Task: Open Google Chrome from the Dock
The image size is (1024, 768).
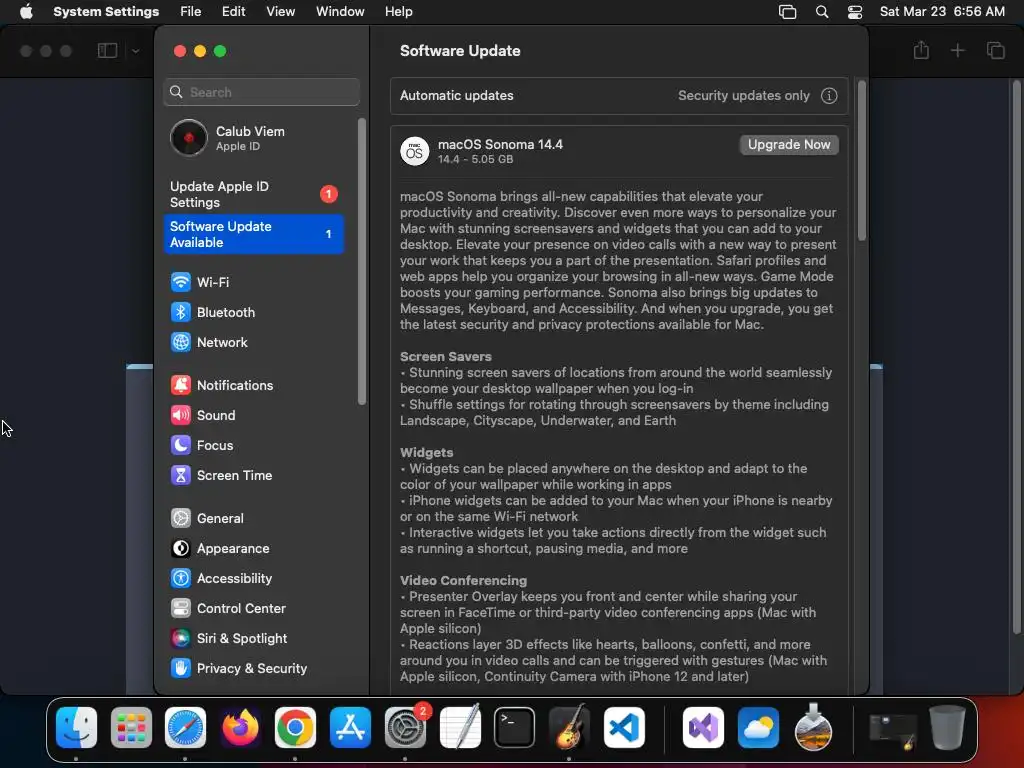Action: (295, 728)
